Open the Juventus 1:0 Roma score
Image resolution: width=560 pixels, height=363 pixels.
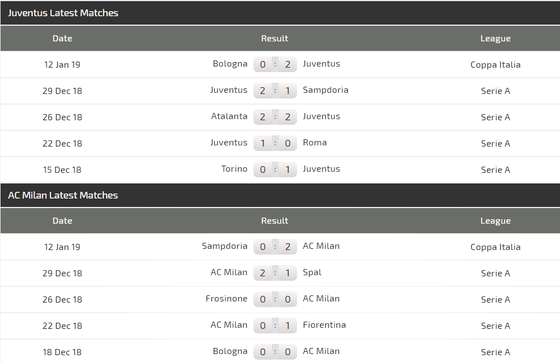pyautogui.click(x=275, y=143)
